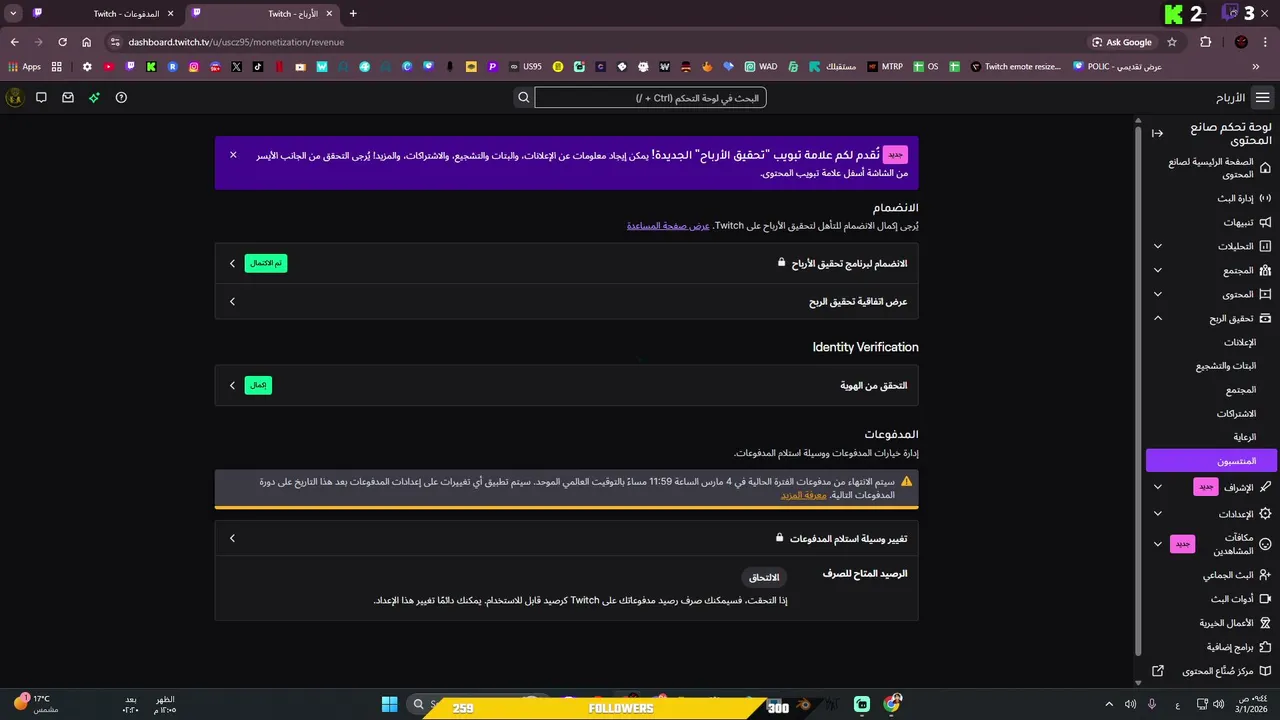1280x720 pixels.
Task: Open the green Kick bookmark icon
Action: pos(151,67)
